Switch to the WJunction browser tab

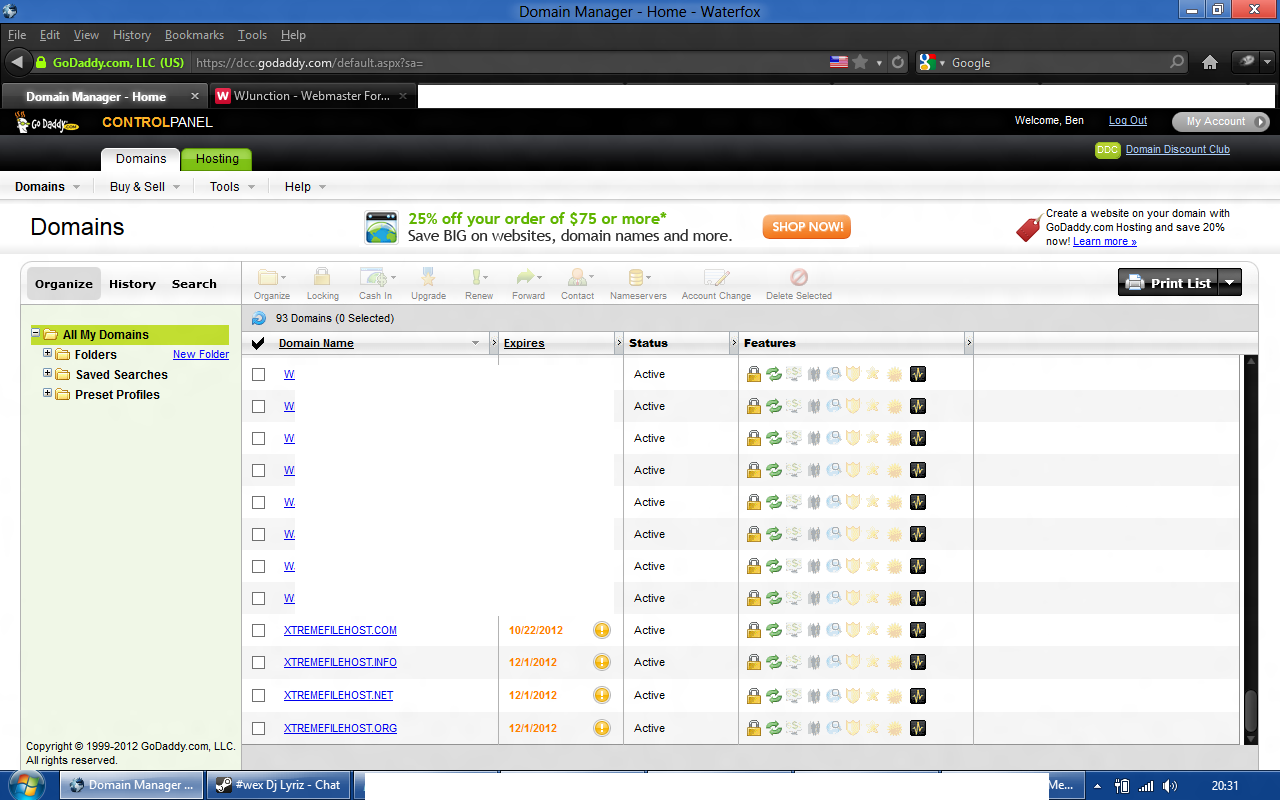click(313, 96)
